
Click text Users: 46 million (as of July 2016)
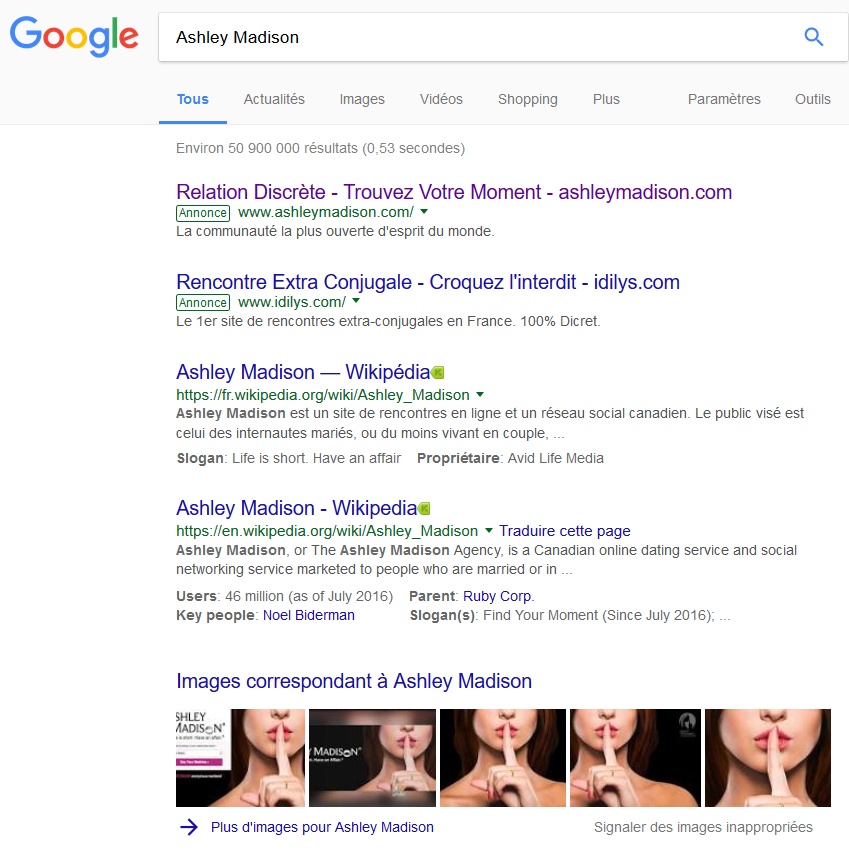click(284, 596)
